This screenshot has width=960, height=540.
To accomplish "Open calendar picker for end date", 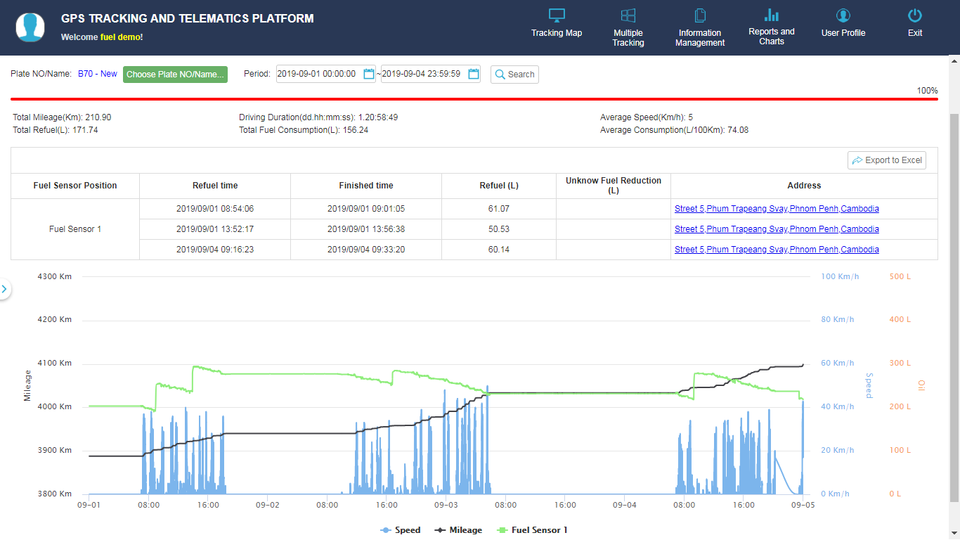I will click(x=474, y=74).
